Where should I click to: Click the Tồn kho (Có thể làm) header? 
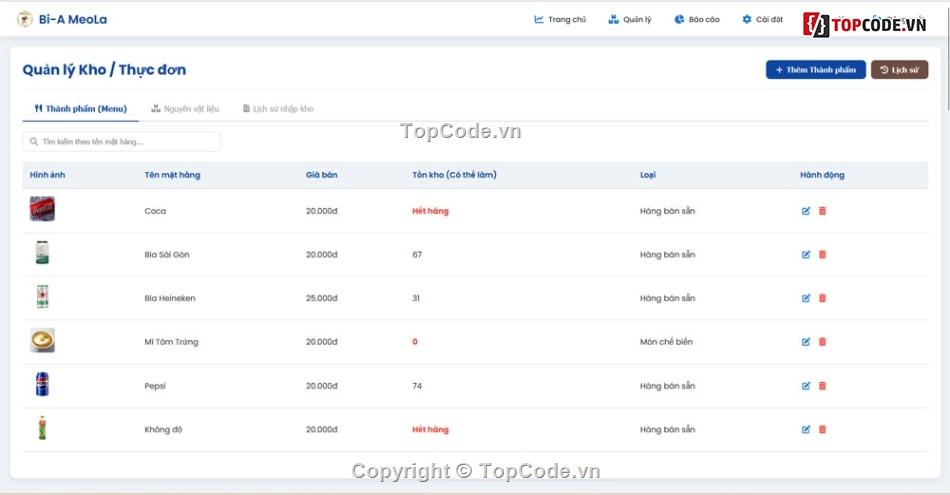[454, 175]
